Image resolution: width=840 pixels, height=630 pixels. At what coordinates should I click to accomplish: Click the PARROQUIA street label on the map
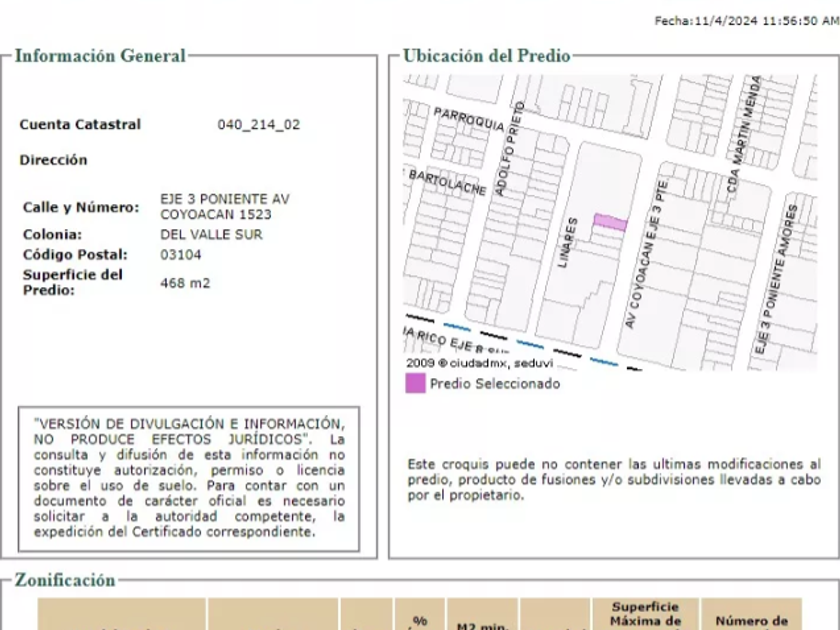click(x=469, y=119)
